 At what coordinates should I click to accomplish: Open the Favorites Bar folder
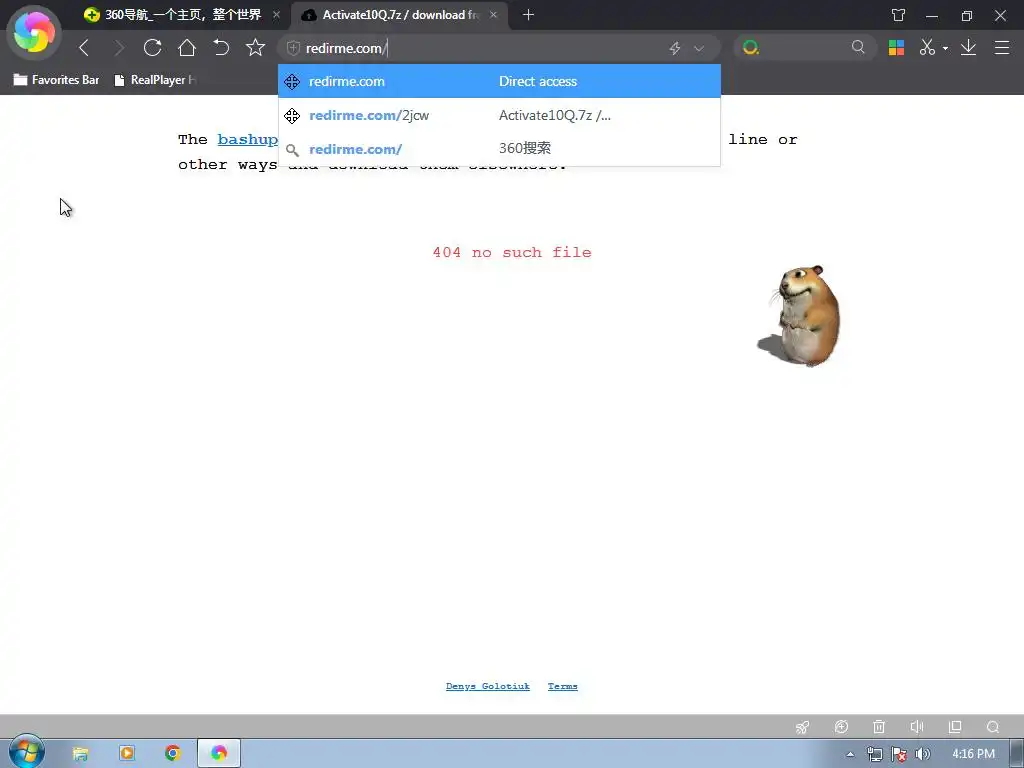(56, 80)
